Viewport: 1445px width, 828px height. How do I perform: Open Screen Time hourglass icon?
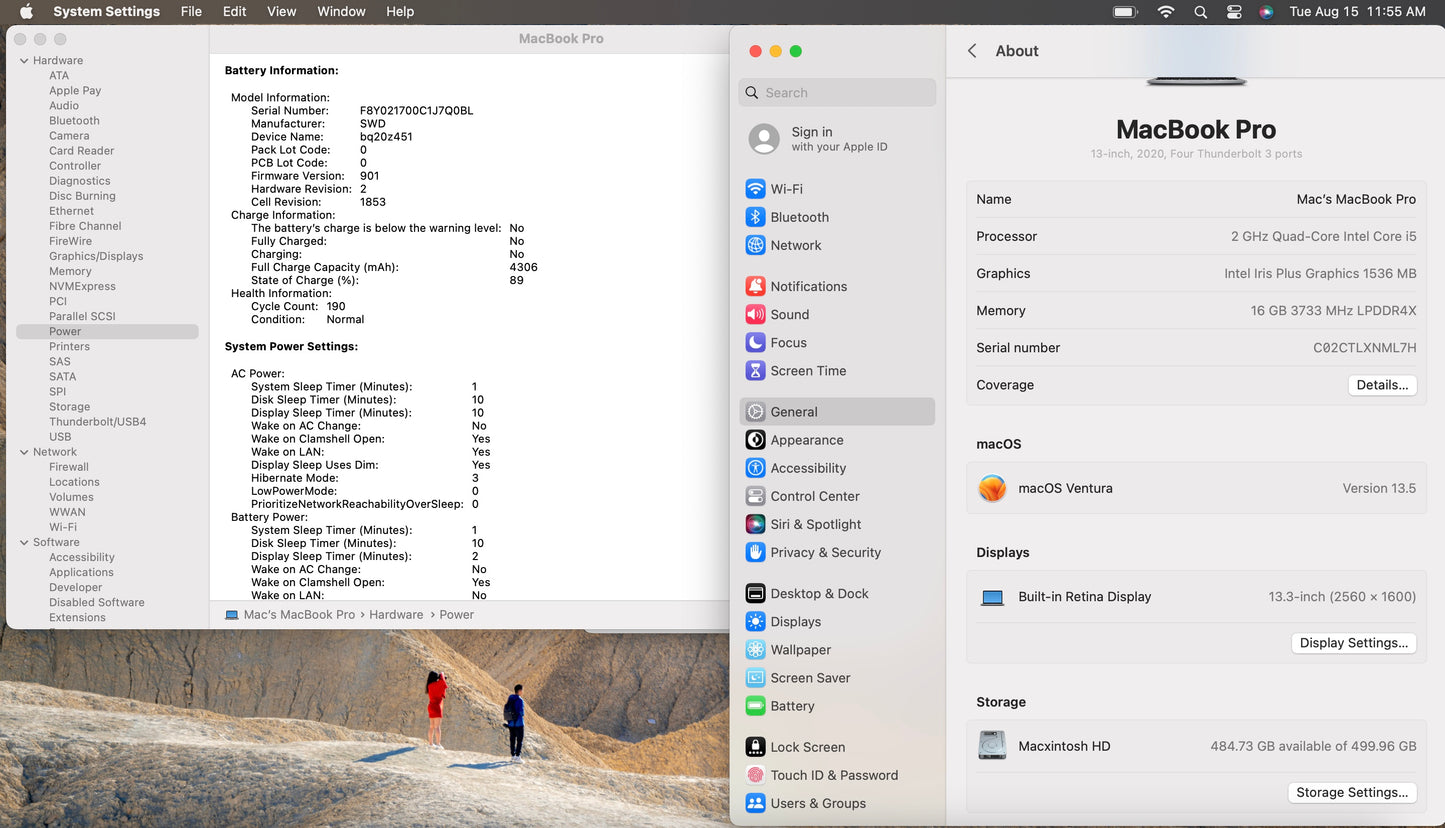(755, 370)
